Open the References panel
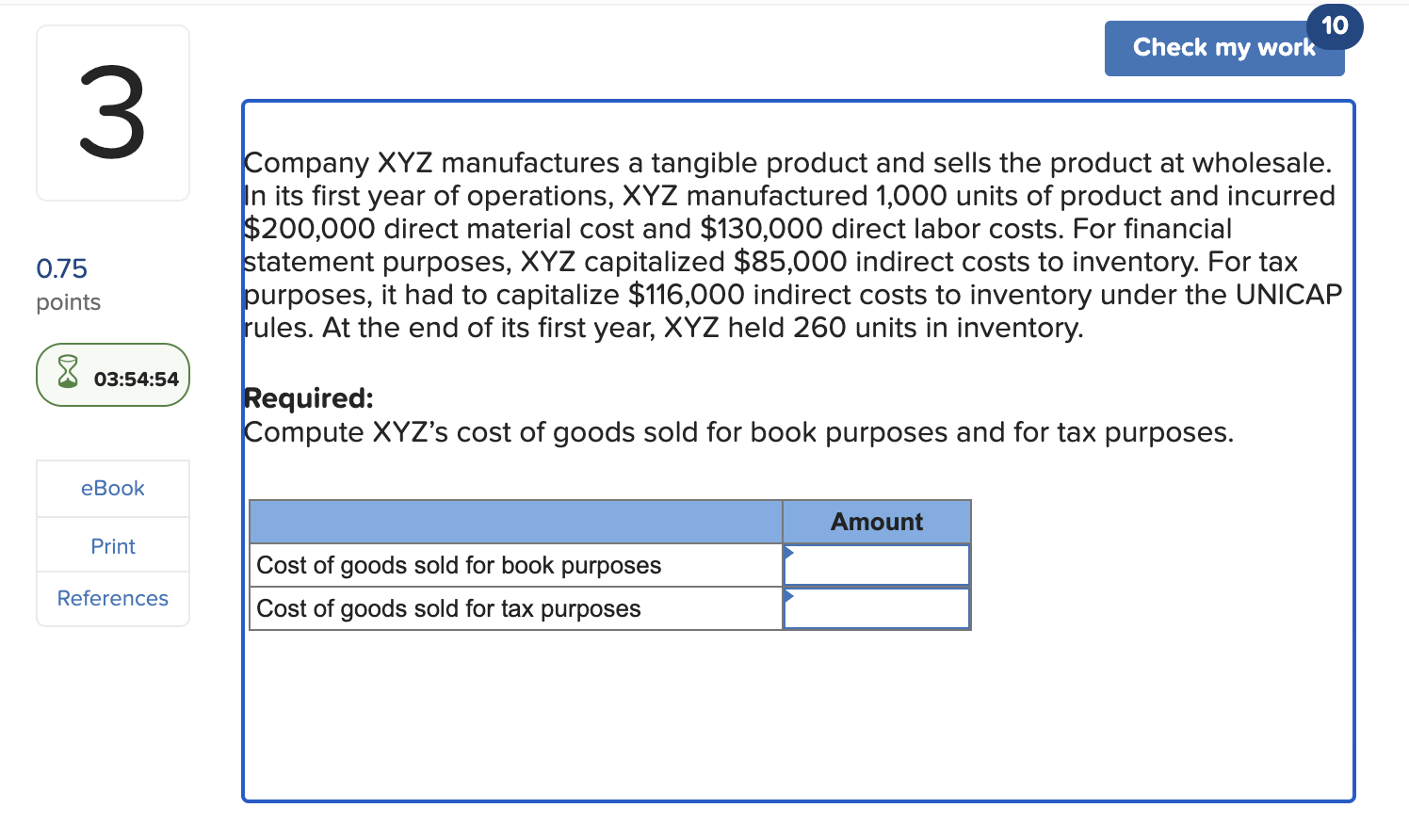Image resolution: width=1409 pixels, height=840 pixels. (112, 598)
